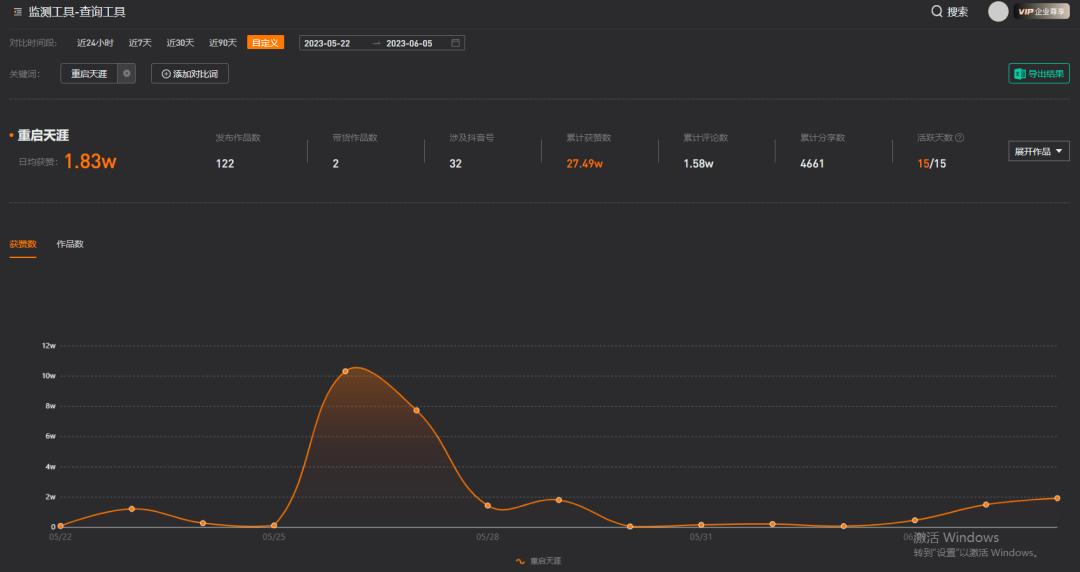Image resolution: width=1080 pixels, height=572 pixels.
Task: Click the peak data point on chart
Action: pos(345,371)
